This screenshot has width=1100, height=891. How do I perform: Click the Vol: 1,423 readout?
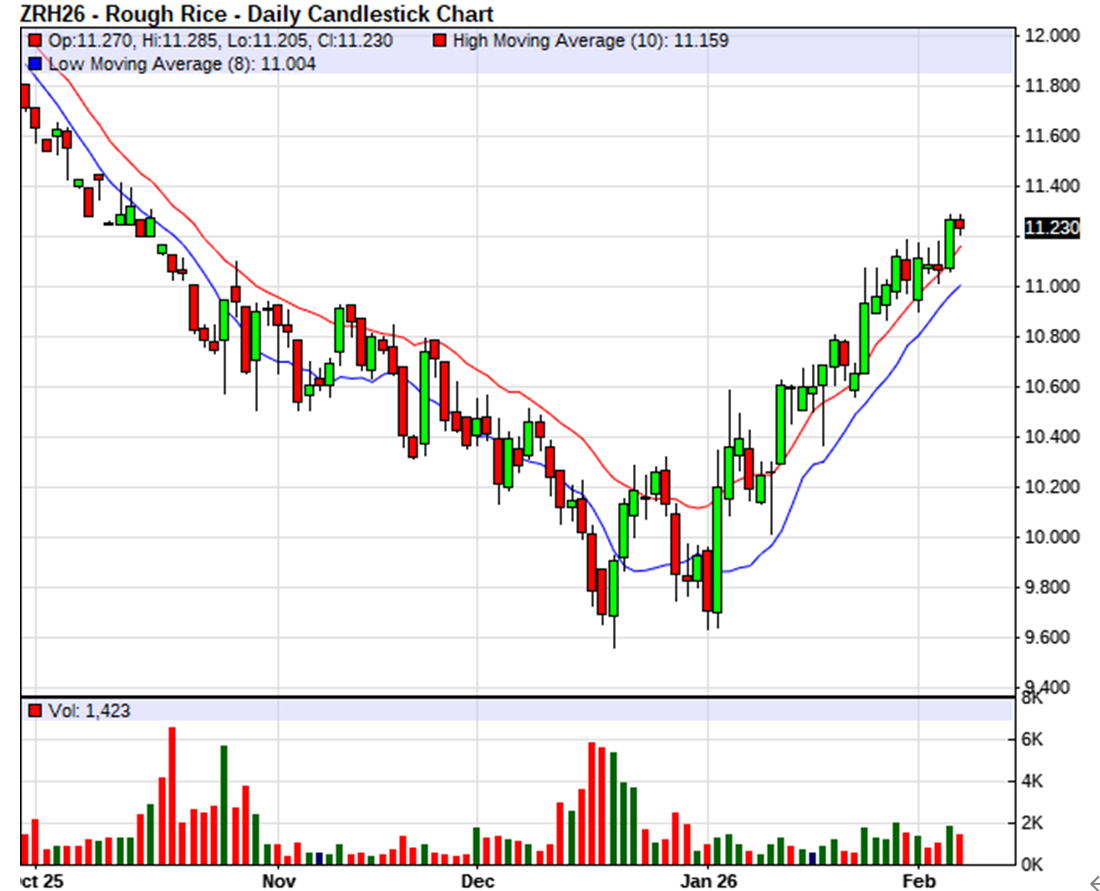coord(89,711)
